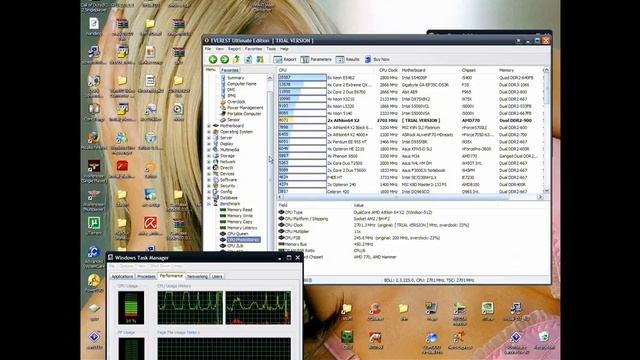Select the highlighted 2x Athlon64 X2 result row
The image size is (640, 360).
(410, 120)
